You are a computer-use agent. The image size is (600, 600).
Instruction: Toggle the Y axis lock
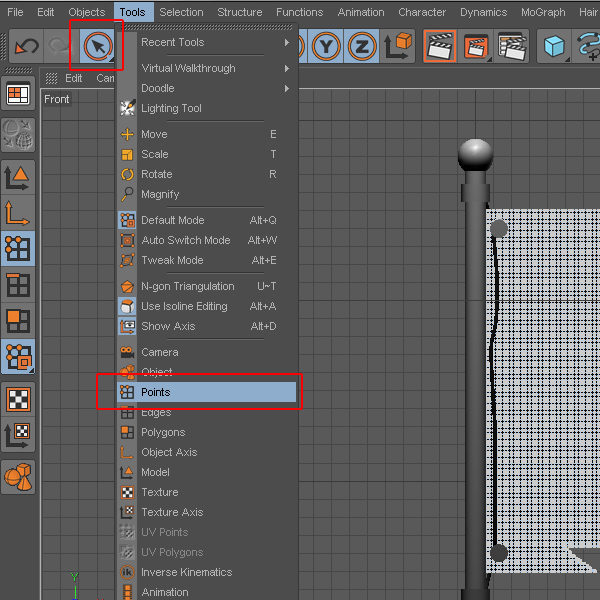point(326,47)
